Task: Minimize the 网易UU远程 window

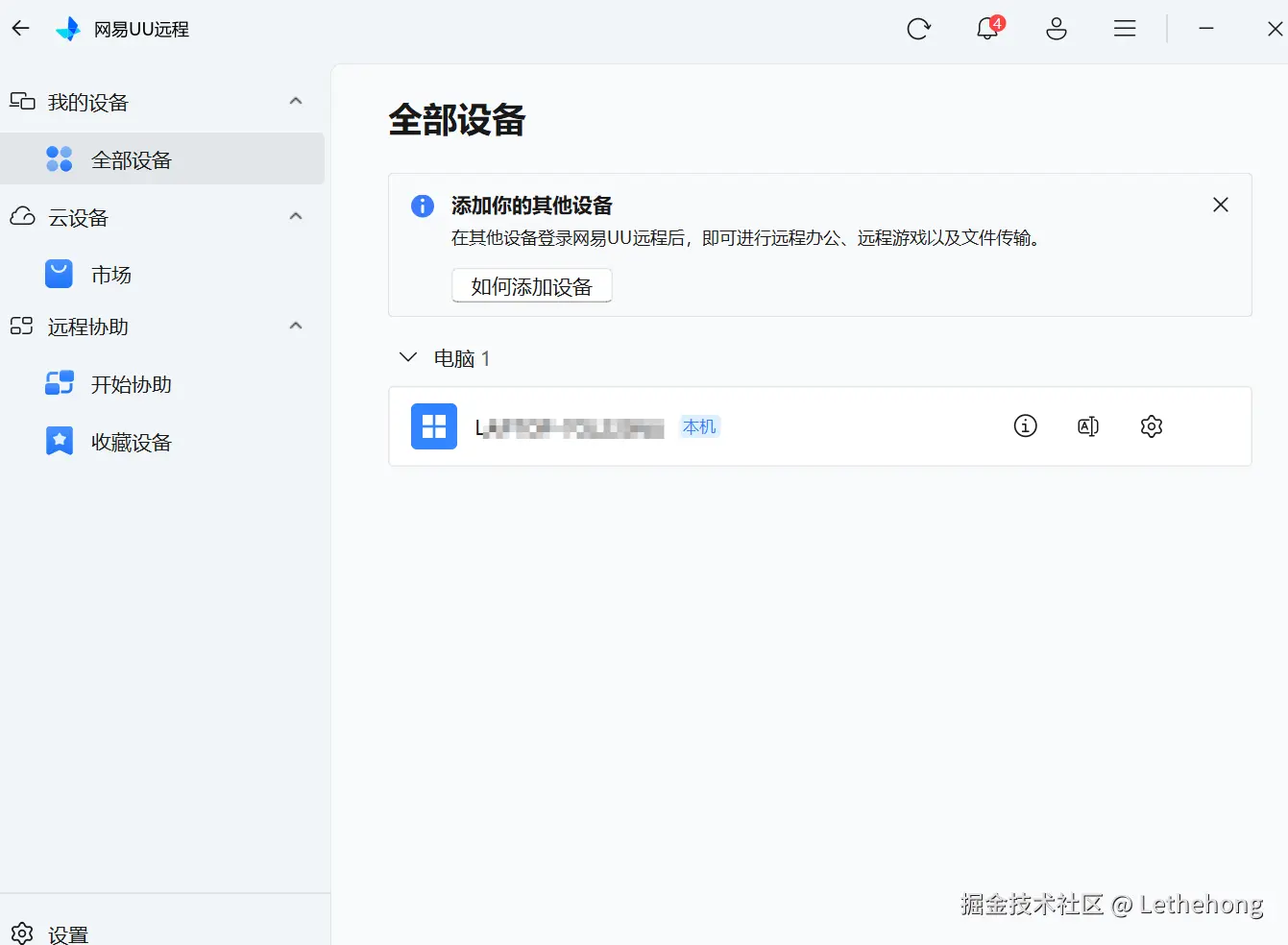Action: [x=1206, y=29]
